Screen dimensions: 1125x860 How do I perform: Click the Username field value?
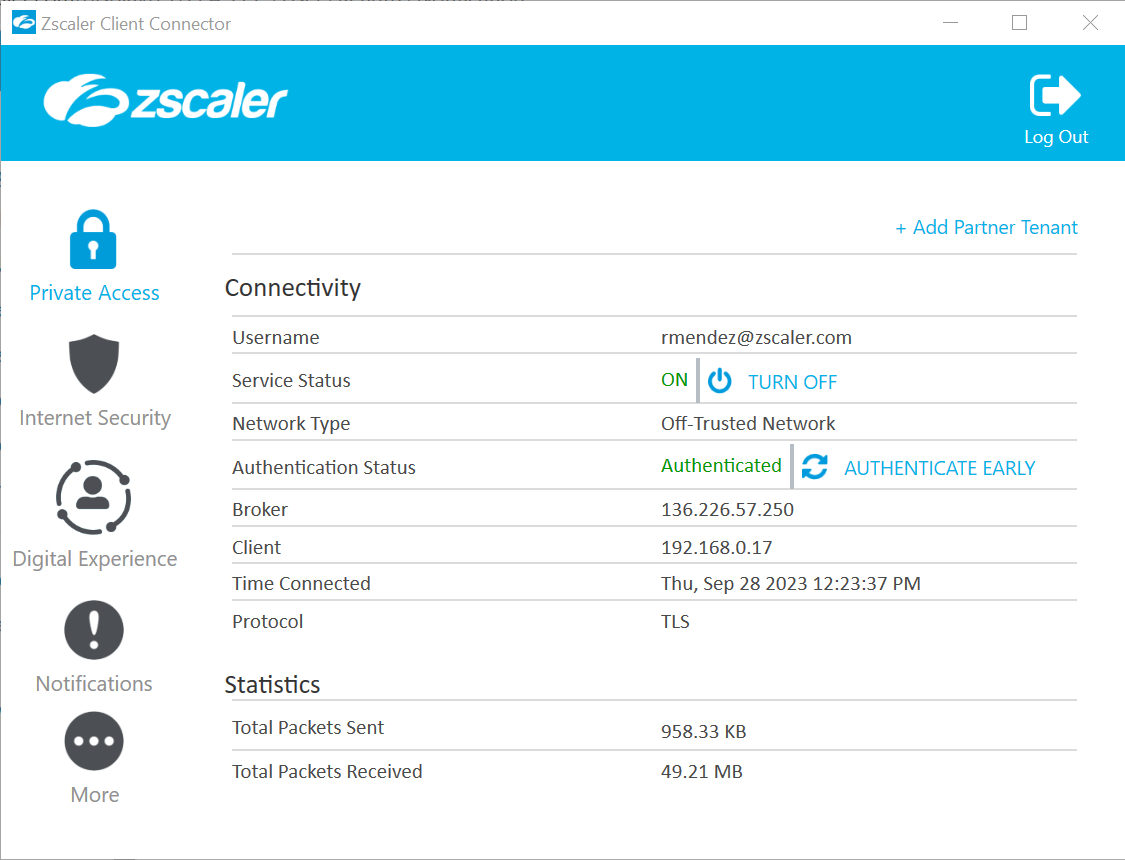pyautogui.click(x=756, y=337)
